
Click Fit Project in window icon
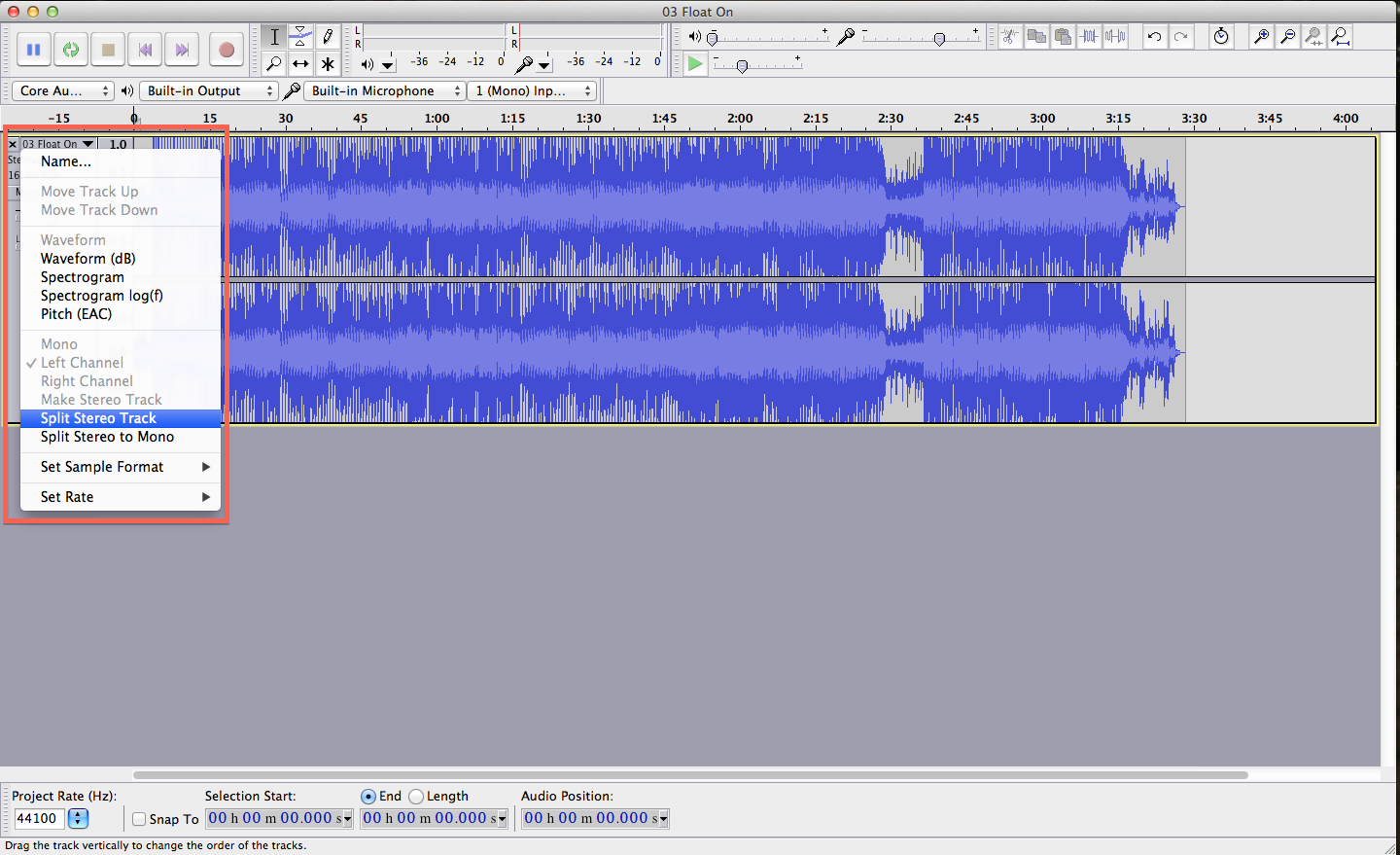click(1341, 37)
